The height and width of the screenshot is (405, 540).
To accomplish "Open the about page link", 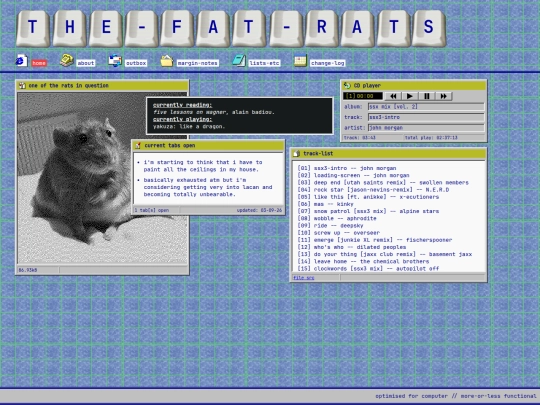I will point(86,63).
